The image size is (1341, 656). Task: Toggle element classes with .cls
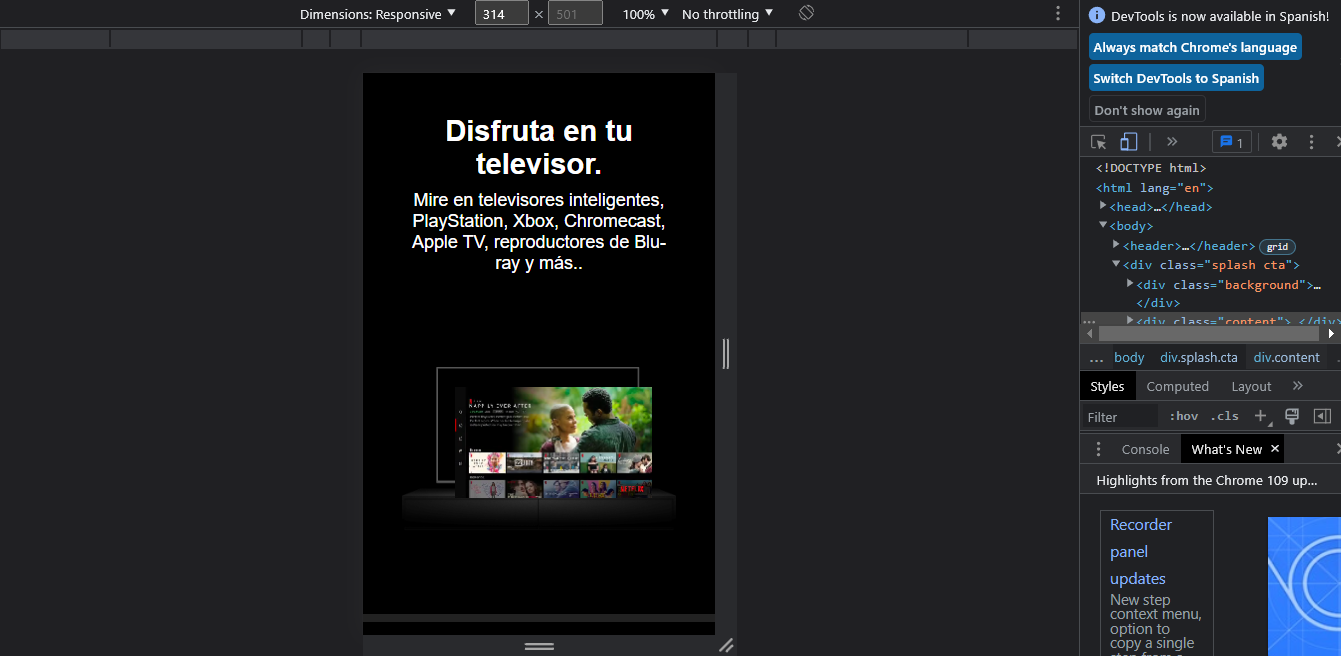(1224, 416)
